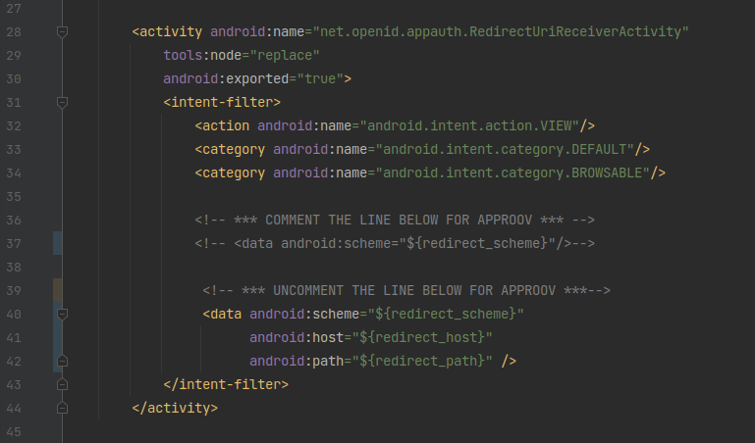Collapse the activity tag fold on line 28
The image size is (755, 443).
click(62, 32)
